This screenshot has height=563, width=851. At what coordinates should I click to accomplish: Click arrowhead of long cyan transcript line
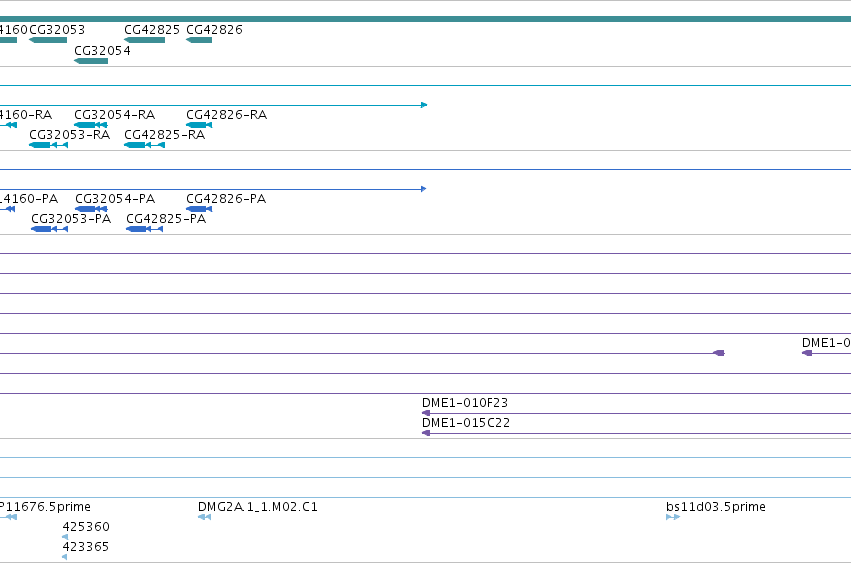point(424,105)
